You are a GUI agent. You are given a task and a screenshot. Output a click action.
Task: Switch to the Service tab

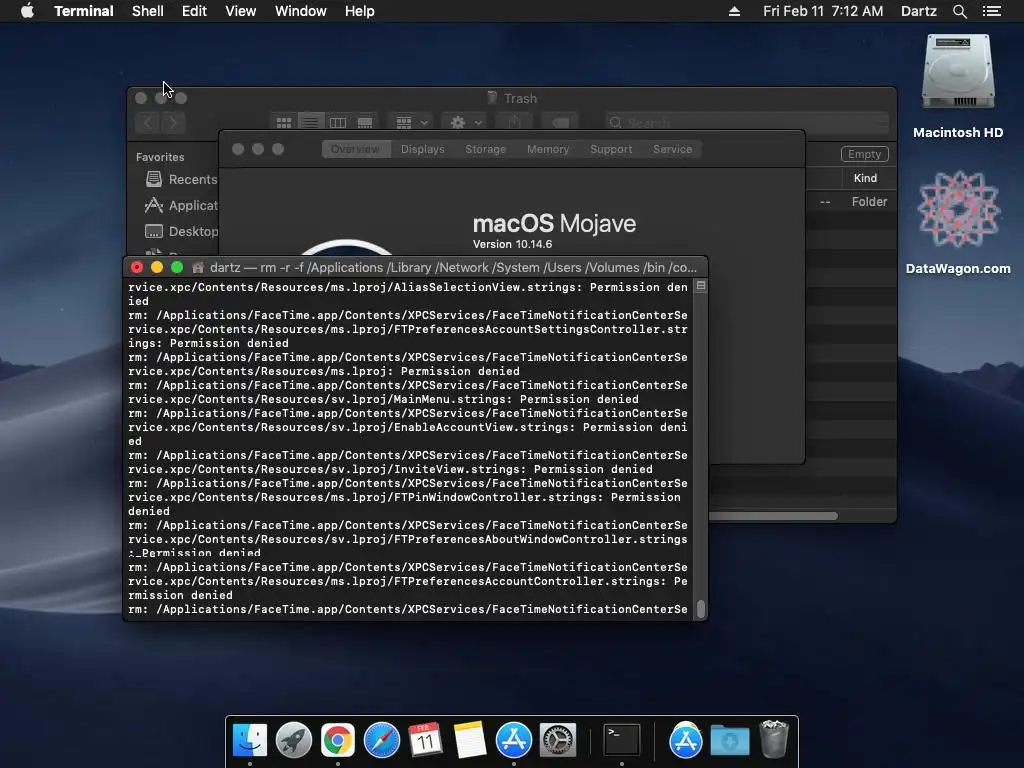[672, 149]
